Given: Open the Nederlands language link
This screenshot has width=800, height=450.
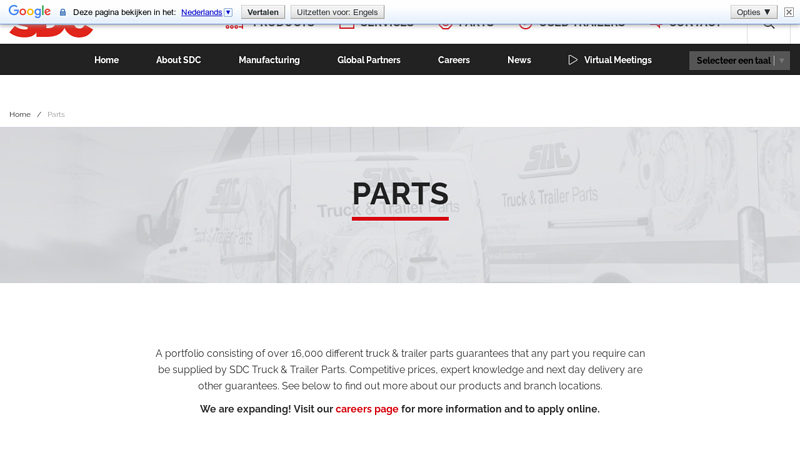Looking at the screenshot, I should [202, 12].
